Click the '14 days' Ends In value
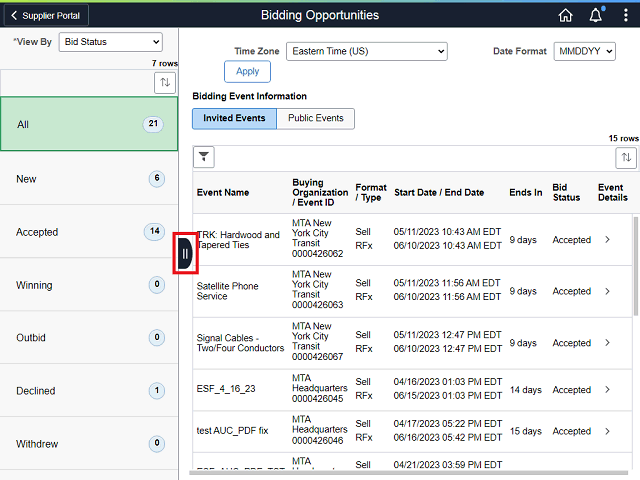Viewport: 640px width, 480px height. pos(526,390)
